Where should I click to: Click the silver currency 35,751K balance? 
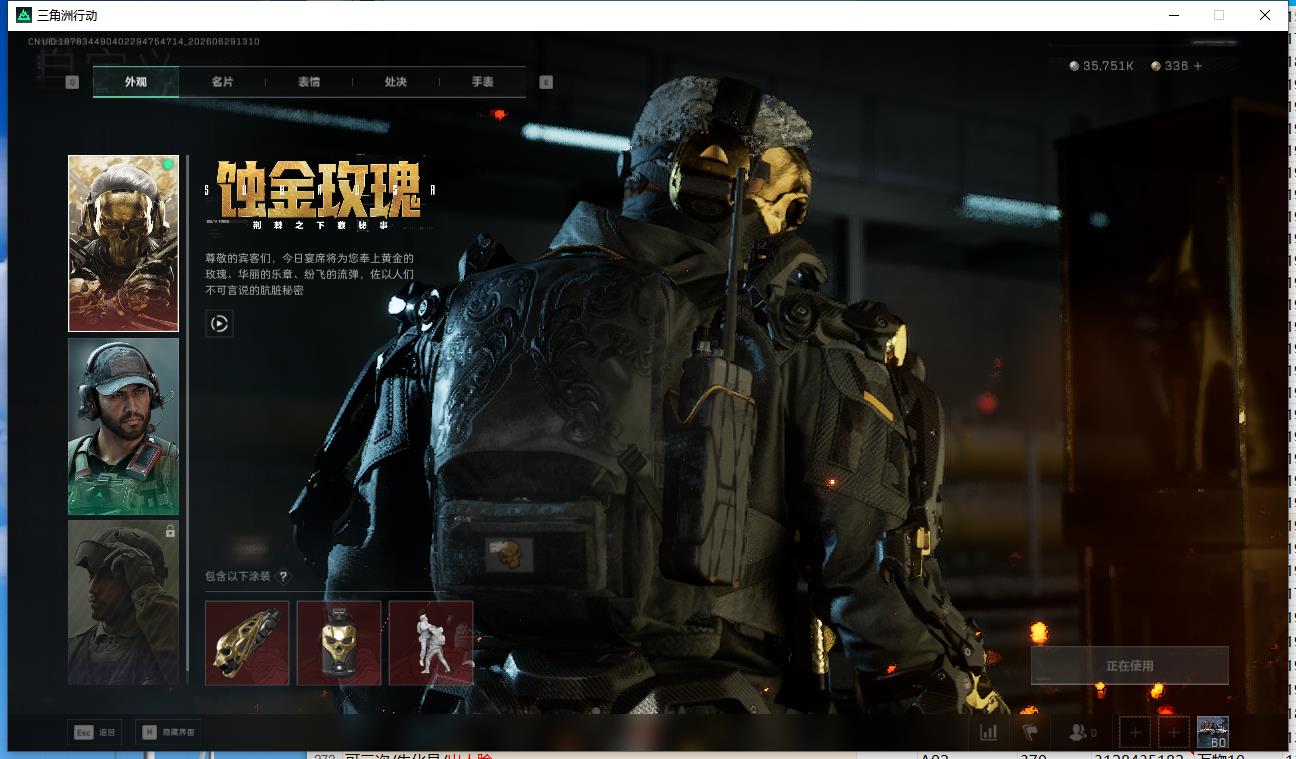[1101, 66]
